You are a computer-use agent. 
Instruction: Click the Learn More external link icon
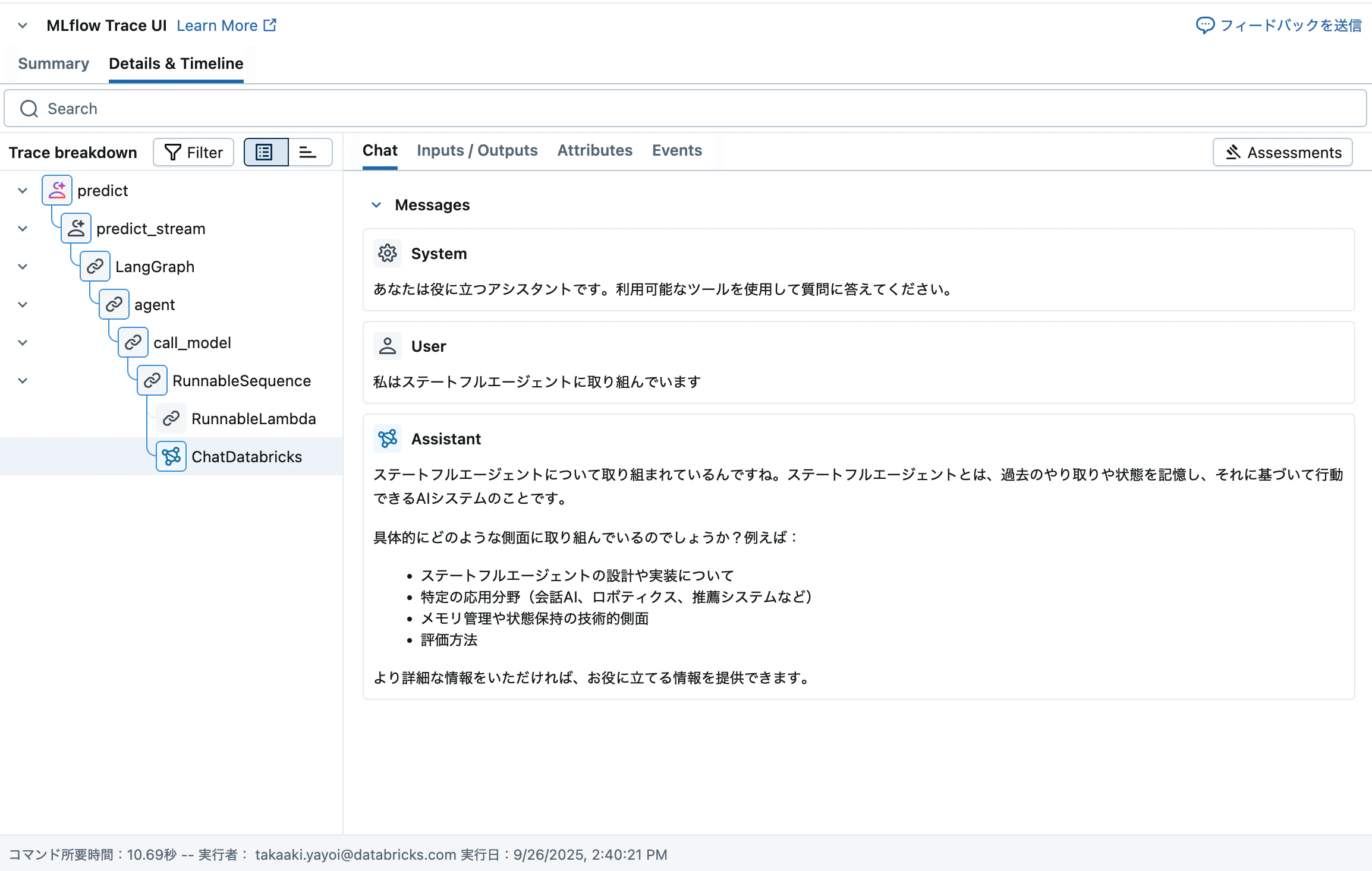270,25
